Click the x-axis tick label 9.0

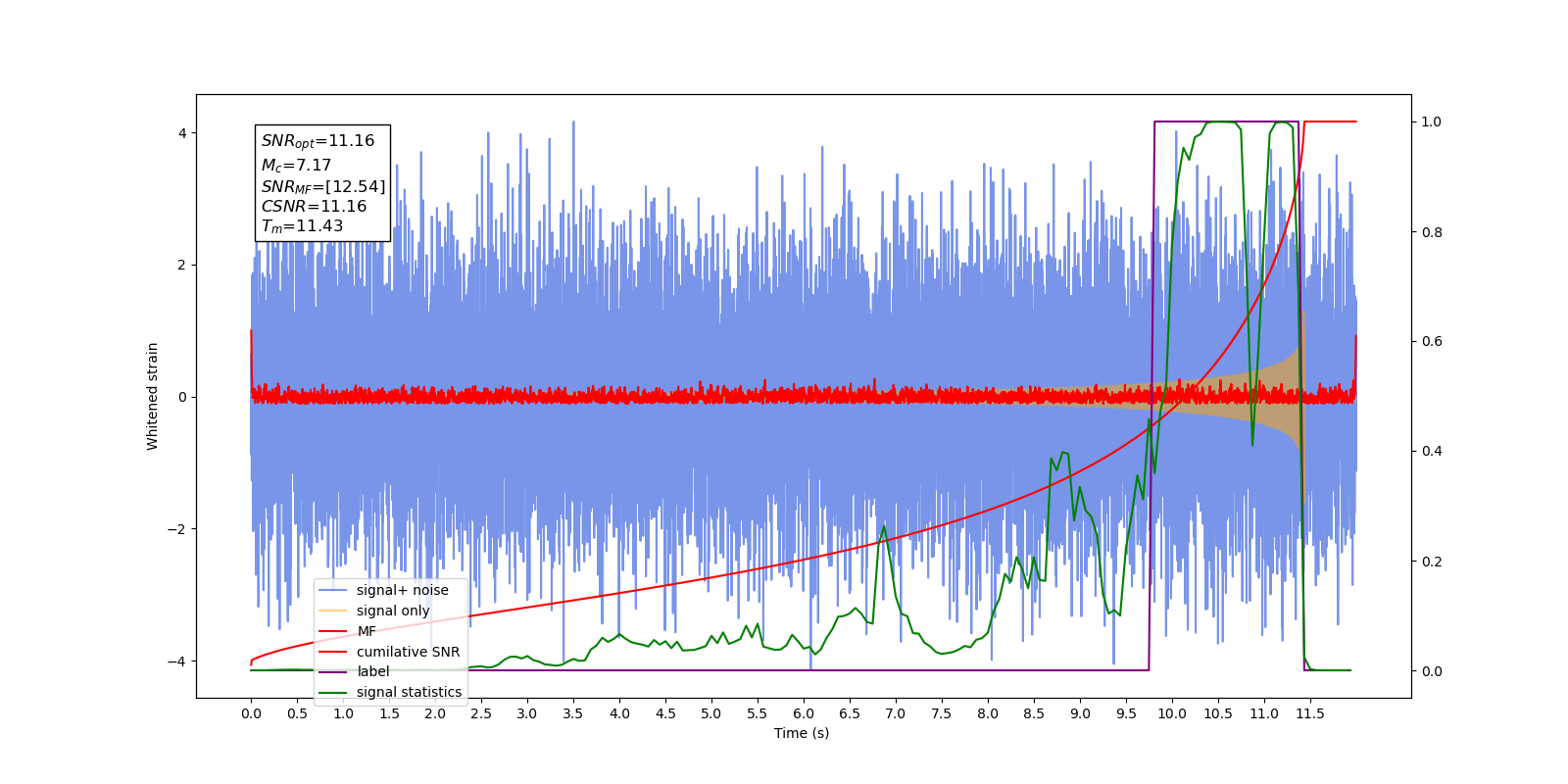1080,713
